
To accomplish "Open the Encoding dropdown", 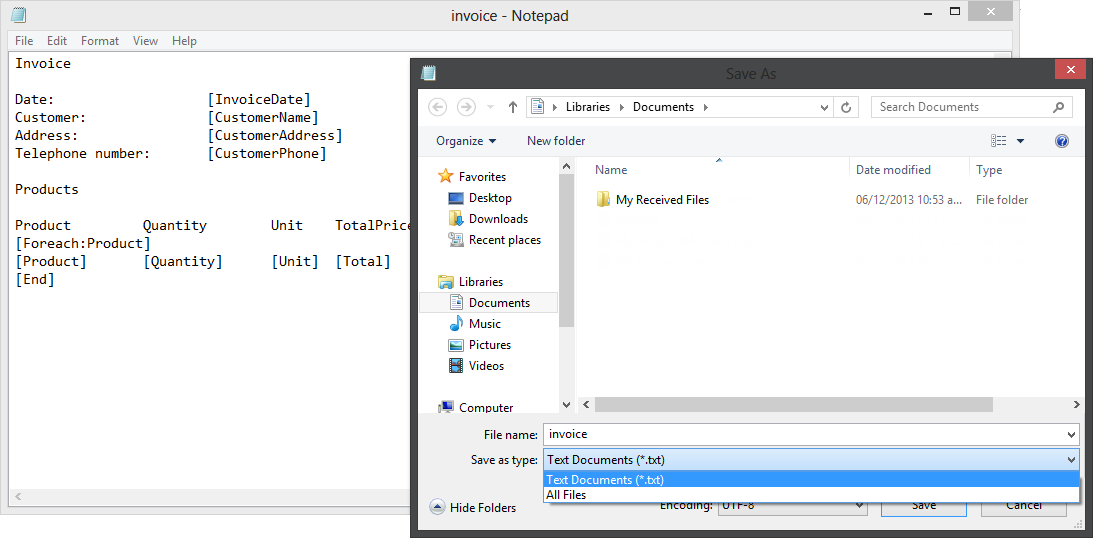I will coord(793,508).
